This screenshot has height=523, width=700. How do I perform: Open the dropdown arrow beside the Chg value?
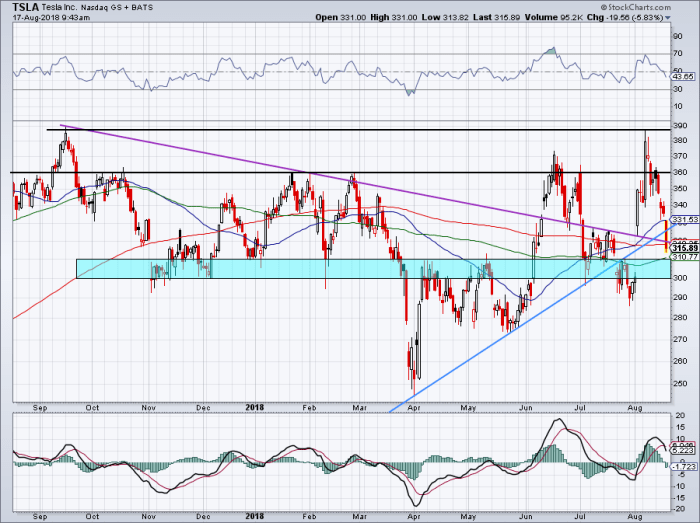(668, 18)
